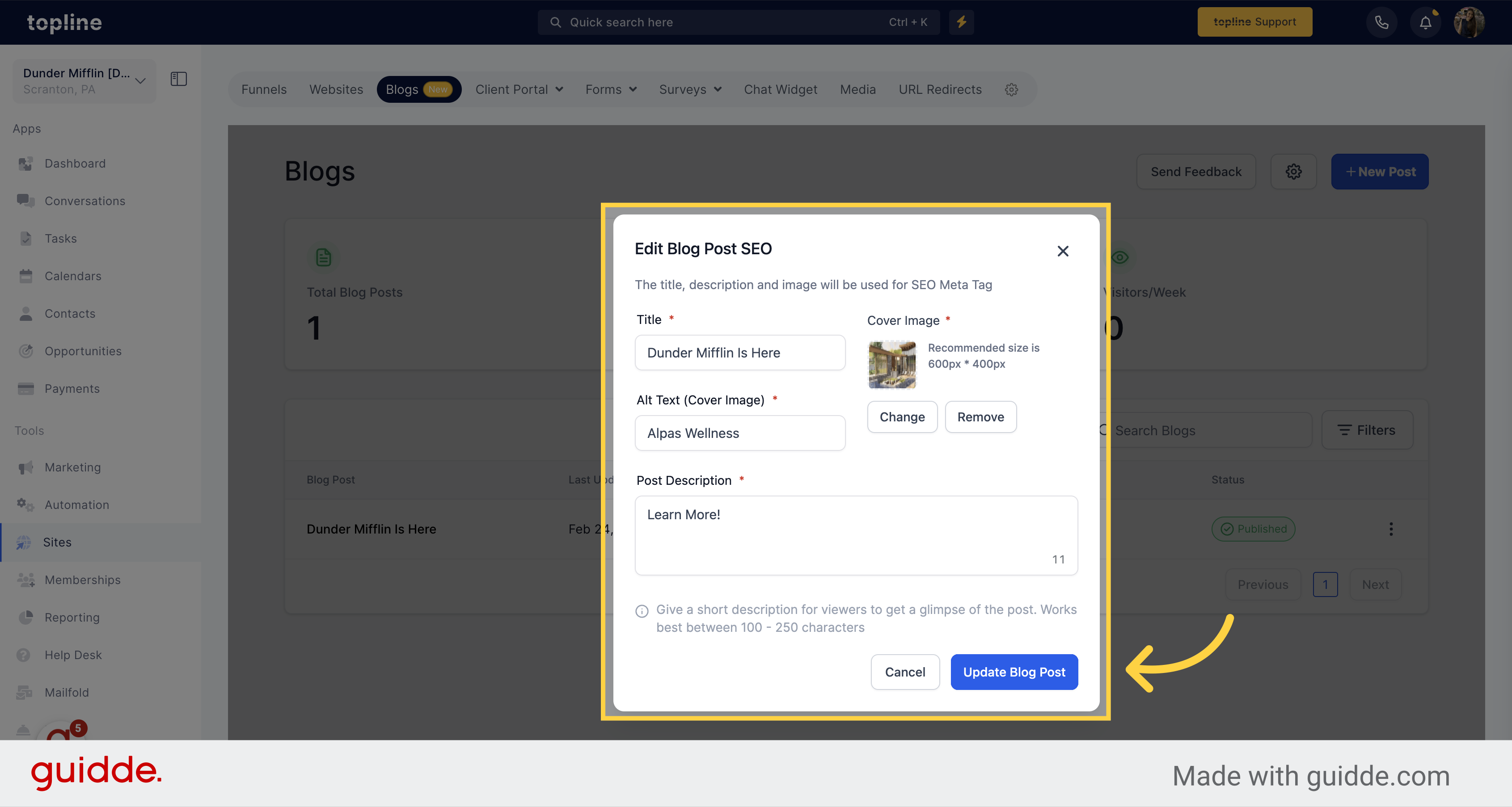This screenshot has height=807, width=1512.
Task: Collapse the sidebar with the panel icon
Action: click(x=178, y=79)
